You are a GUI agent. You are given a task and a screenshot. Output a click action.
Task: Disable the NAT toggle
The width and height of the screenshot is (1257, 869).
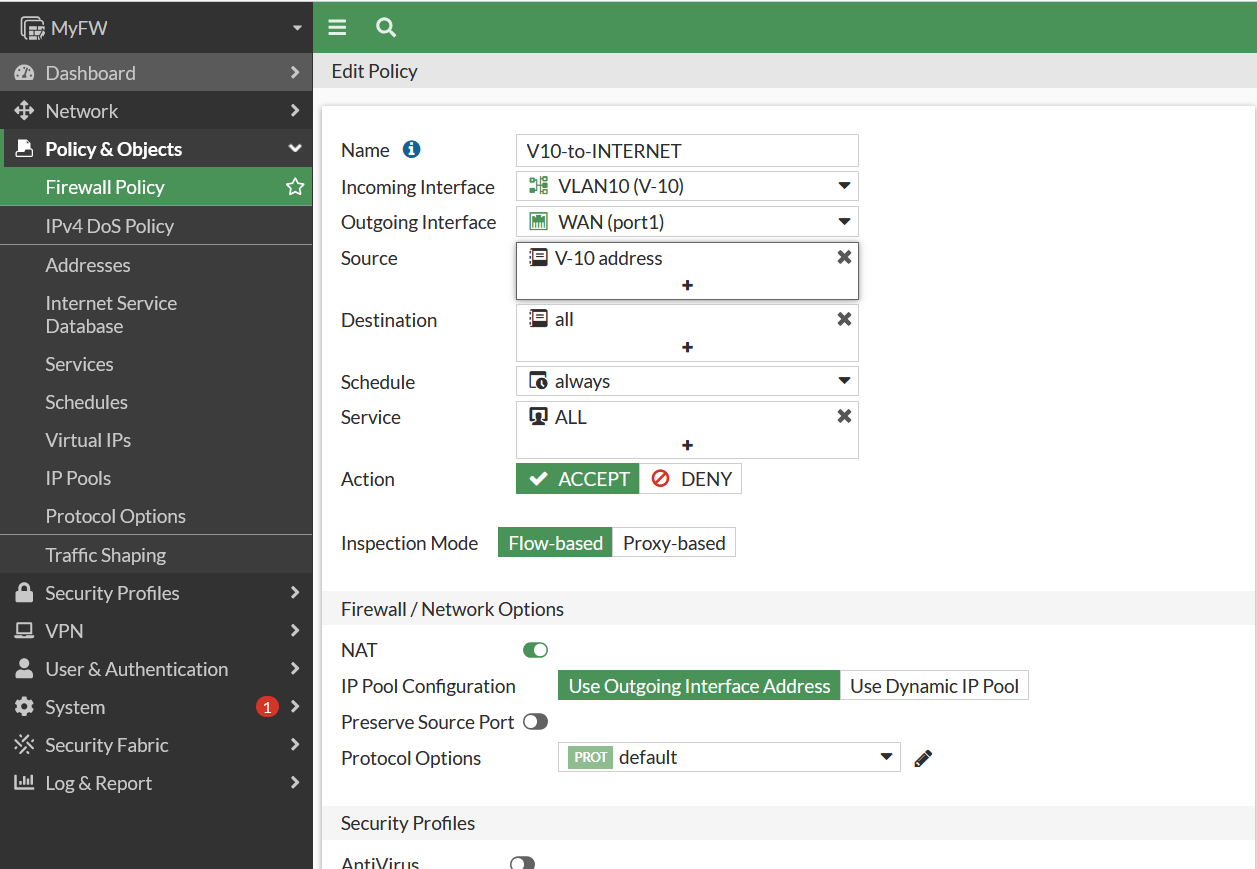[x=535, y=650]
